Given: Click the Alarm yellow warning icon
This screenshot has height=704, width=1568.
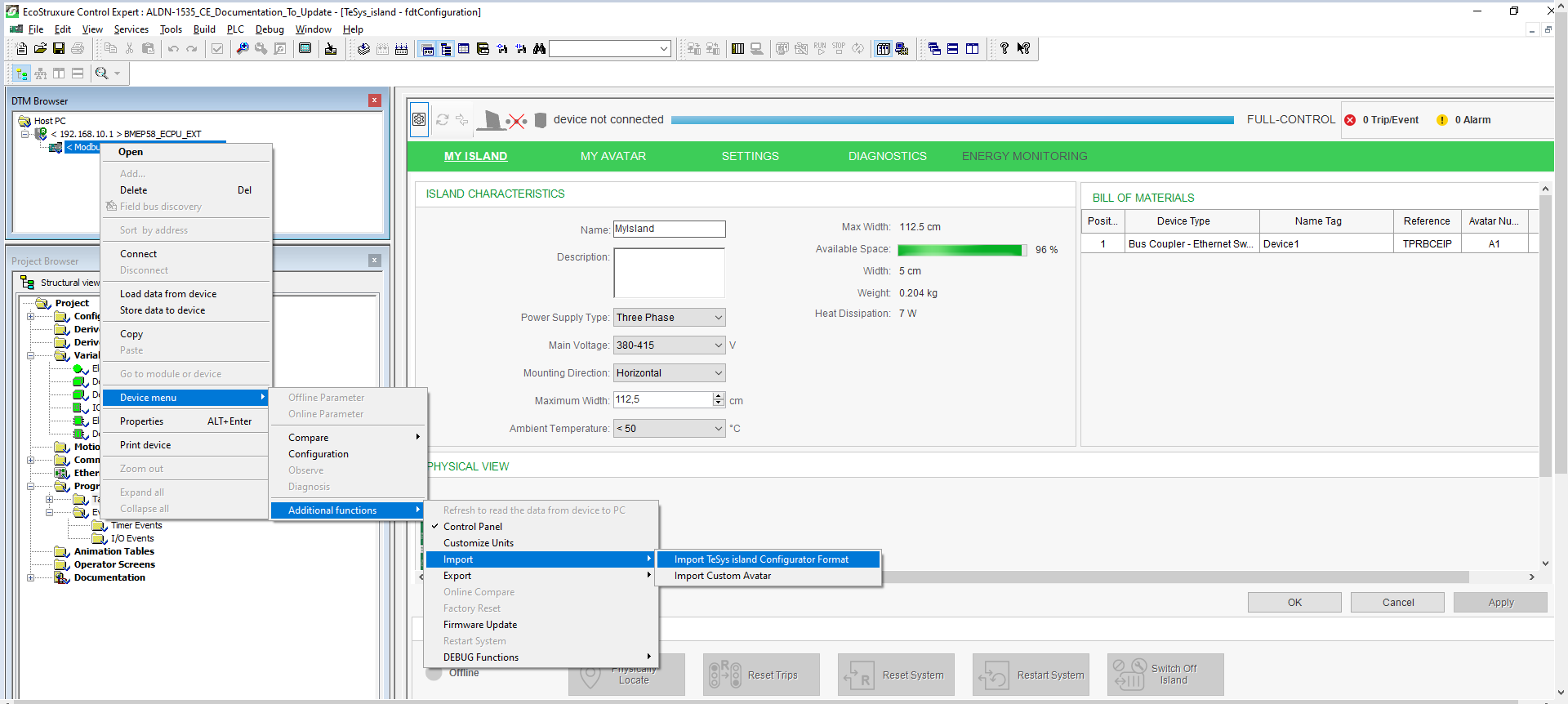Looking at the screenshot, I should (x=1442, y=120).
